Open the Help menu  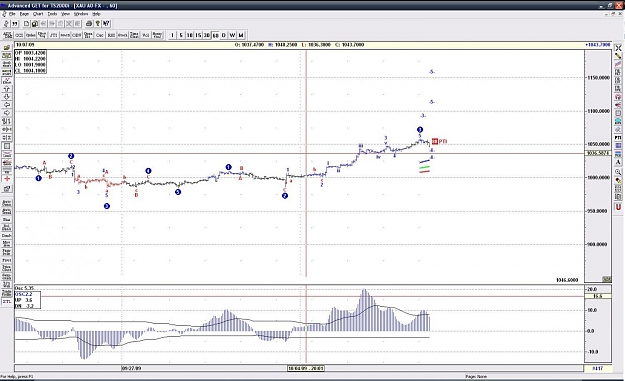click(x=96, y=14)
